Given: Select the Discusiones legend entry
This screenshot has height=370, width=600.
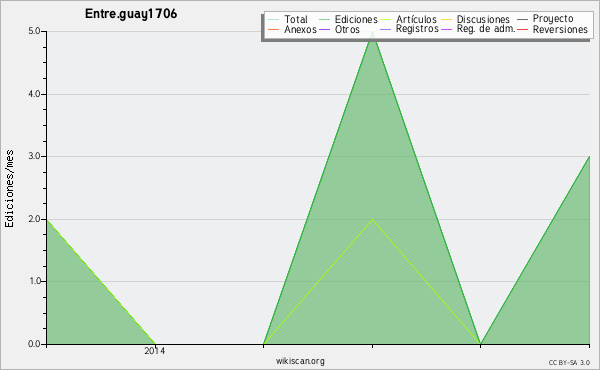Looking at the screenshot, I should point(476,19).
